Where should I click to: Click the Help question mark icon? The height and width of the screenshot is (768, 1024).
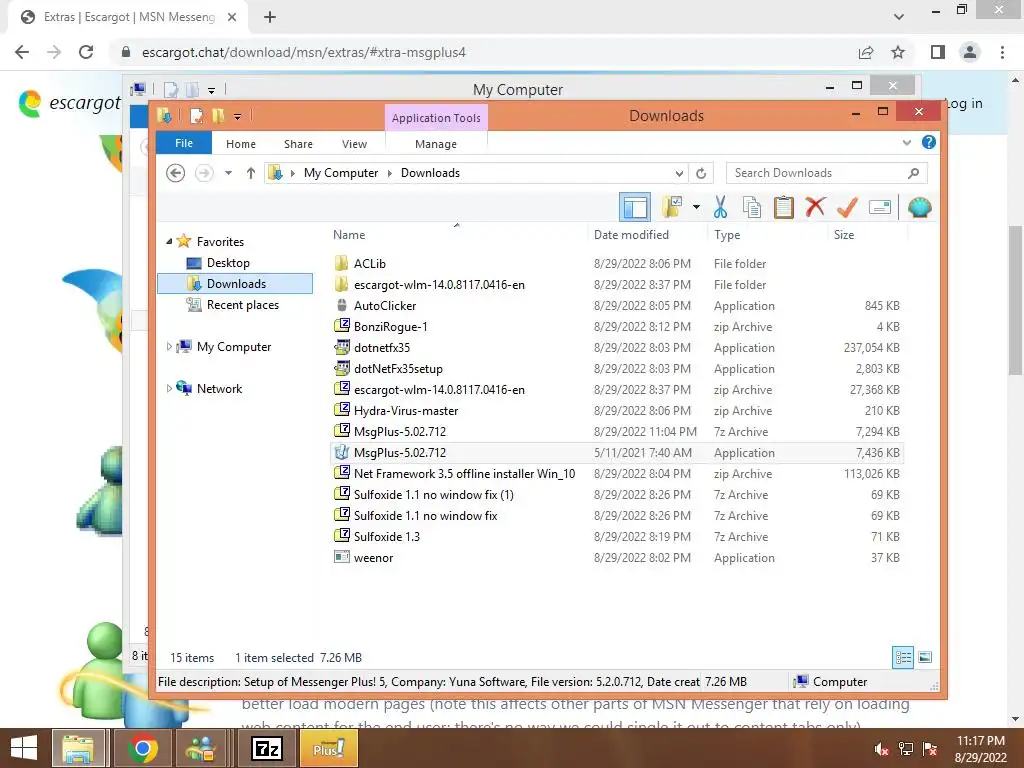pos(929,142)
